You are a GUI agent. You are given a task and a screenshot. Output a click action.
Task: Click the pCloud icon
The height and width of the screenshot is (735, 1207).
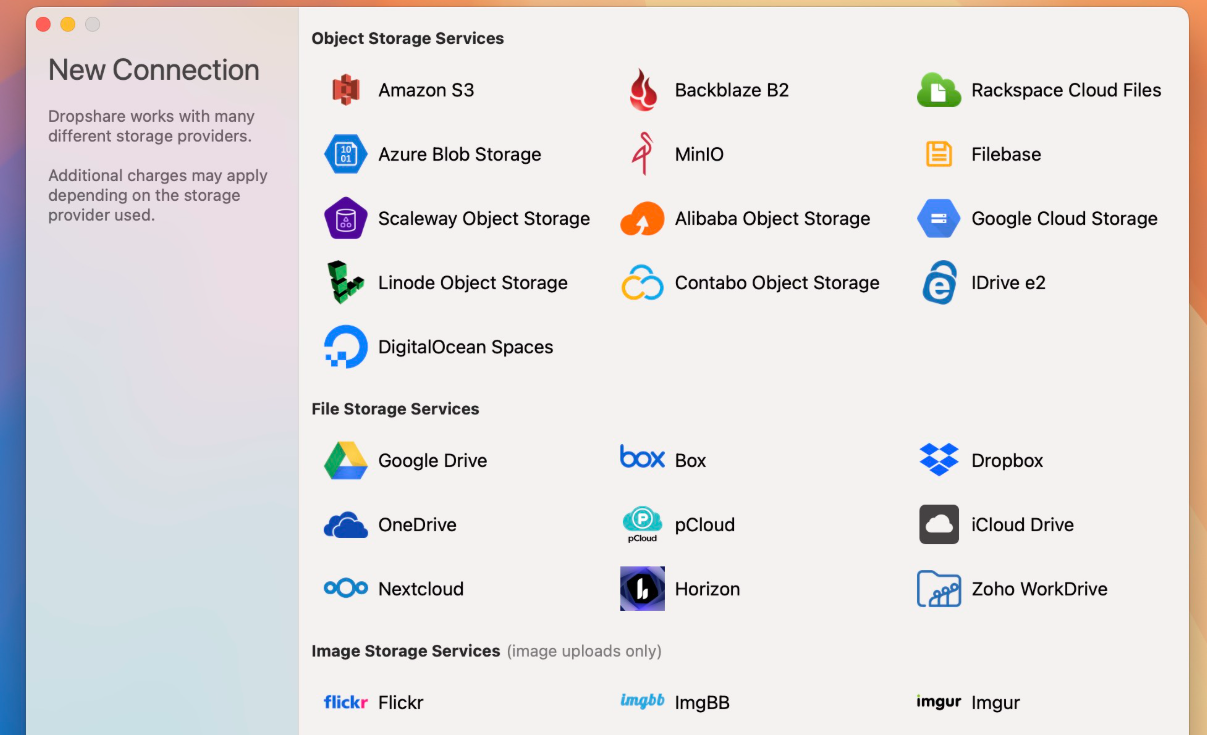click(643, 524)
